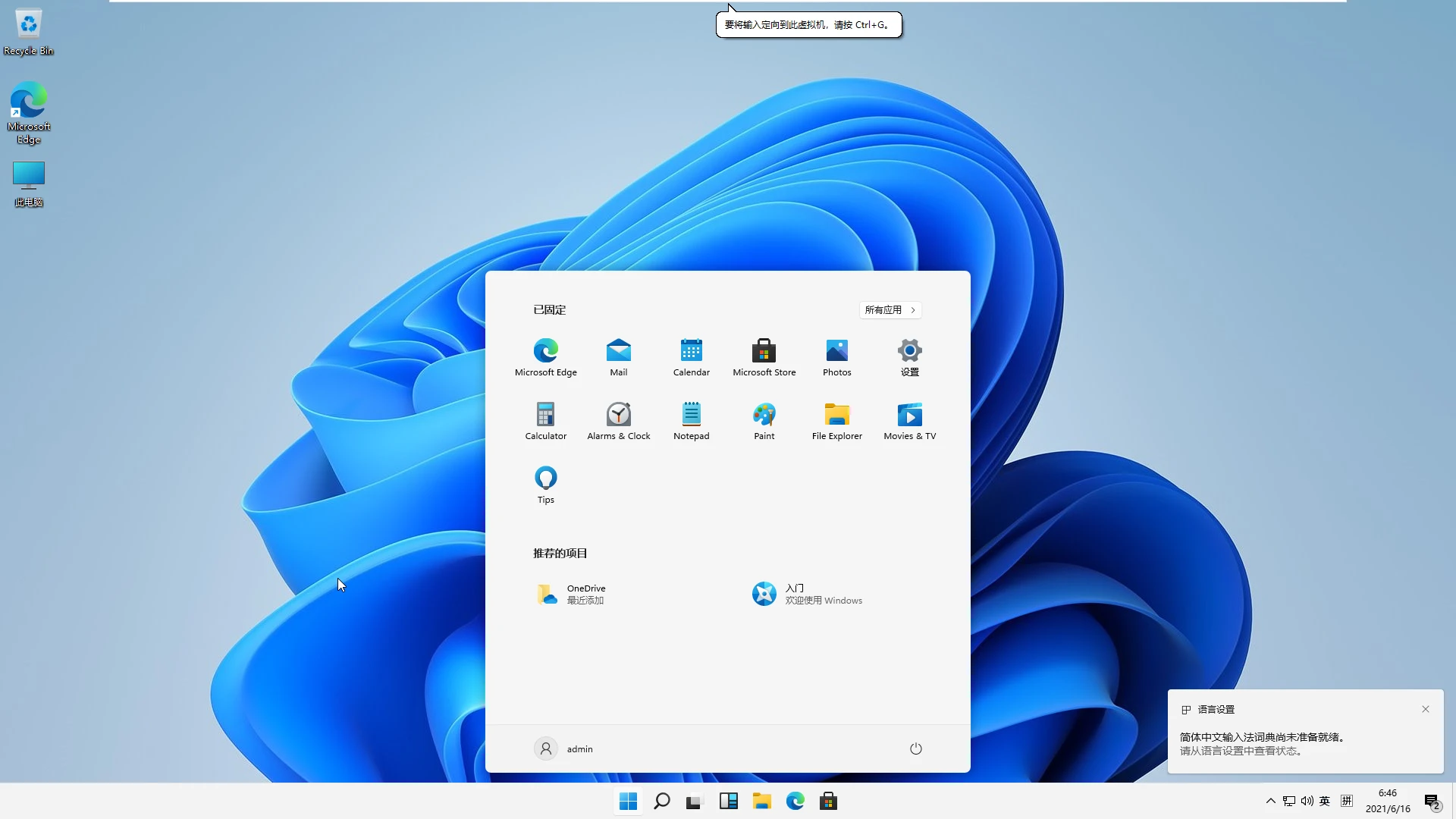
Task: Click the 拼 IME mode indicator
Action: point(1347,801)
